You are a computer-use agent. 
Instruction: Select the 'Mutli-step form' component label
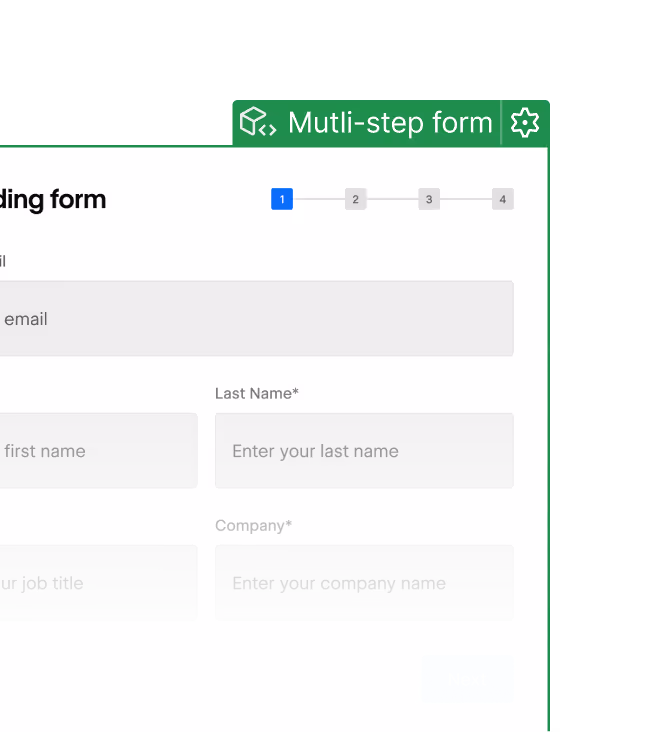[x=390, y=123]
